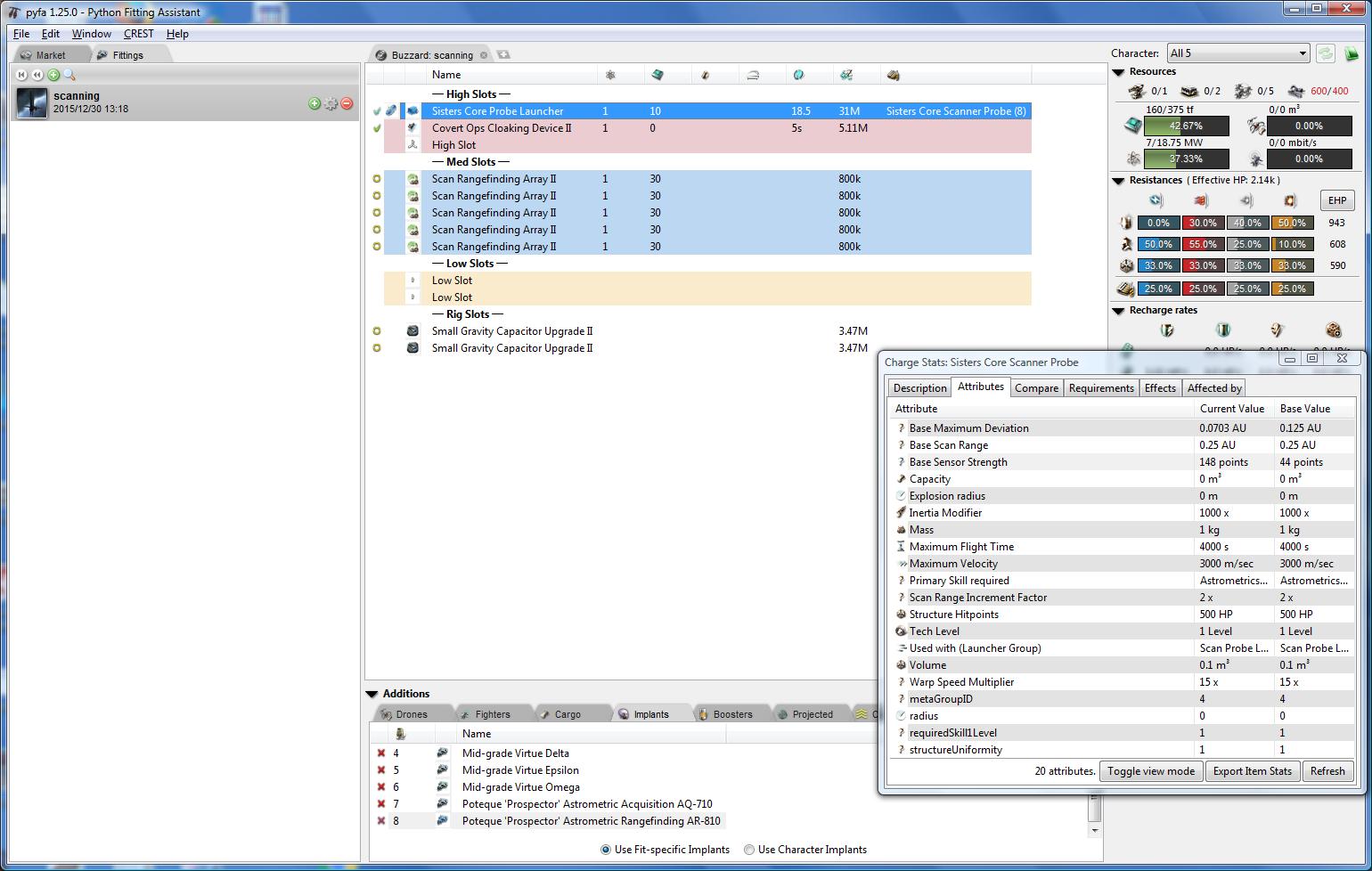Click the down arrow of the implants list scrollbar
This screenshot has height=871, width=1372.
[x=1095, y=830]
